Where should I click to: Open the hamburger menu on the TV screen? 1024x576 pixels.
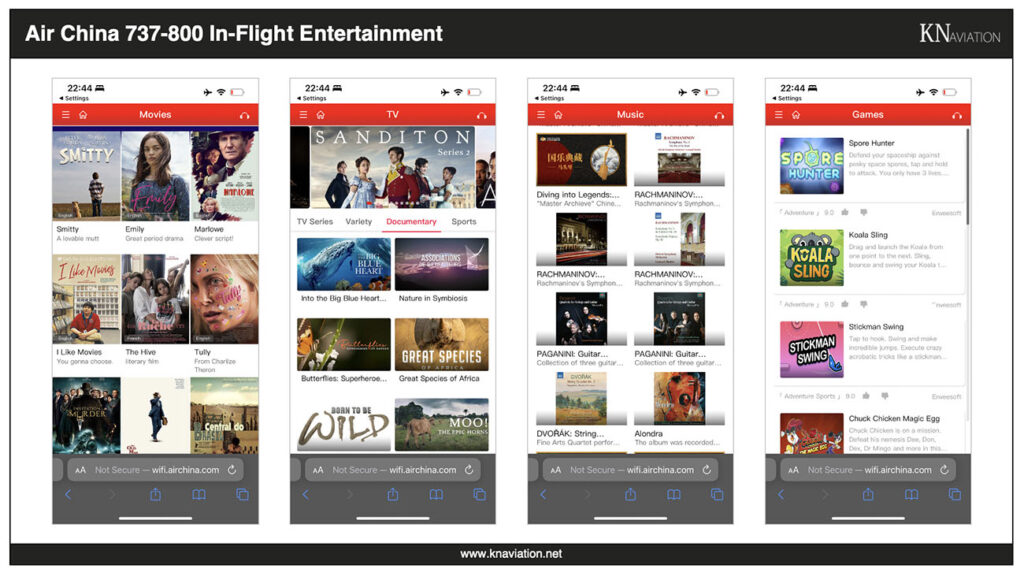tap(303, 115)
